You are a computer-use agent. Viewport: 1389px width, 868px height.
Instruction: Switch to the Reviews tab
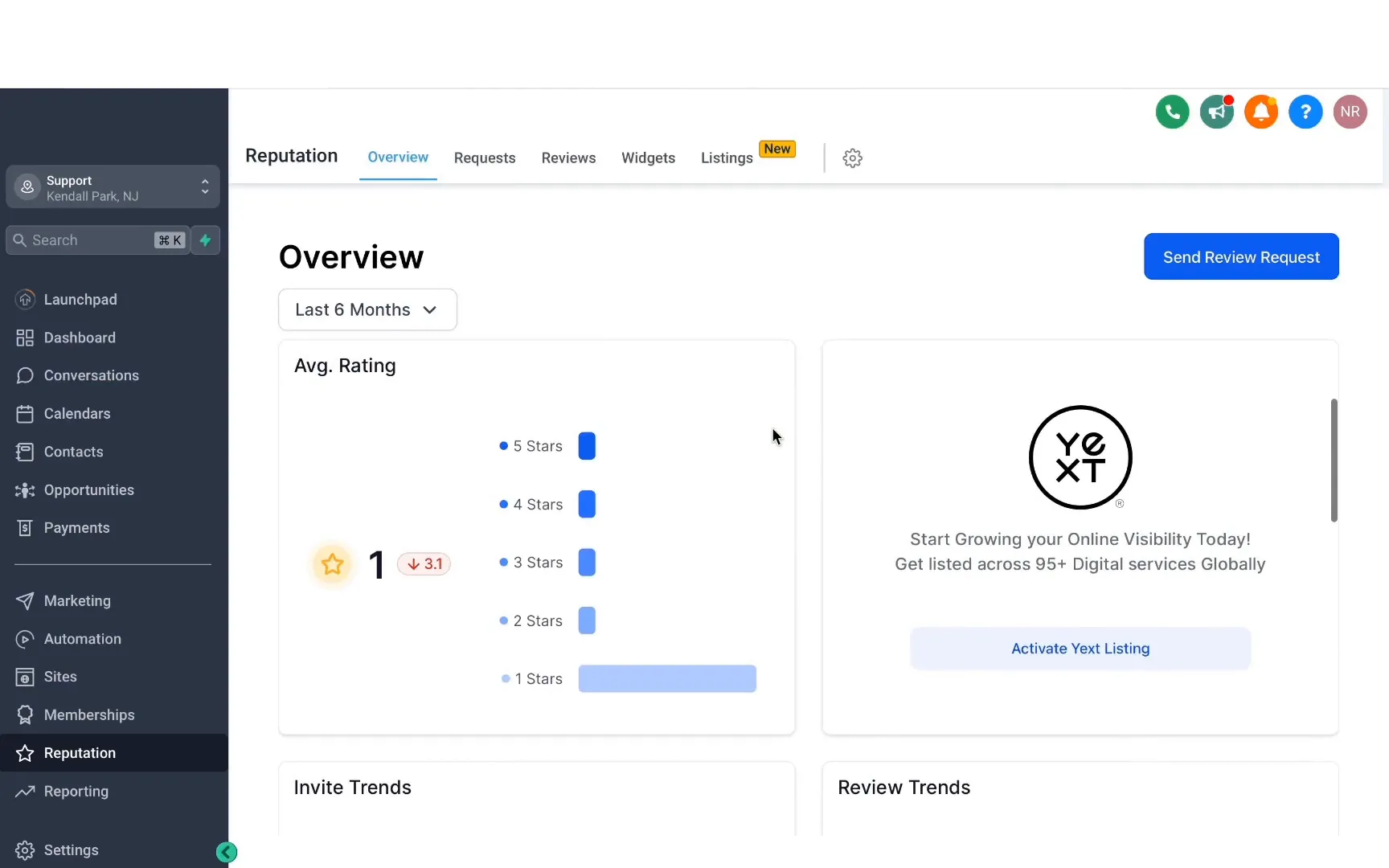[568, 158]
